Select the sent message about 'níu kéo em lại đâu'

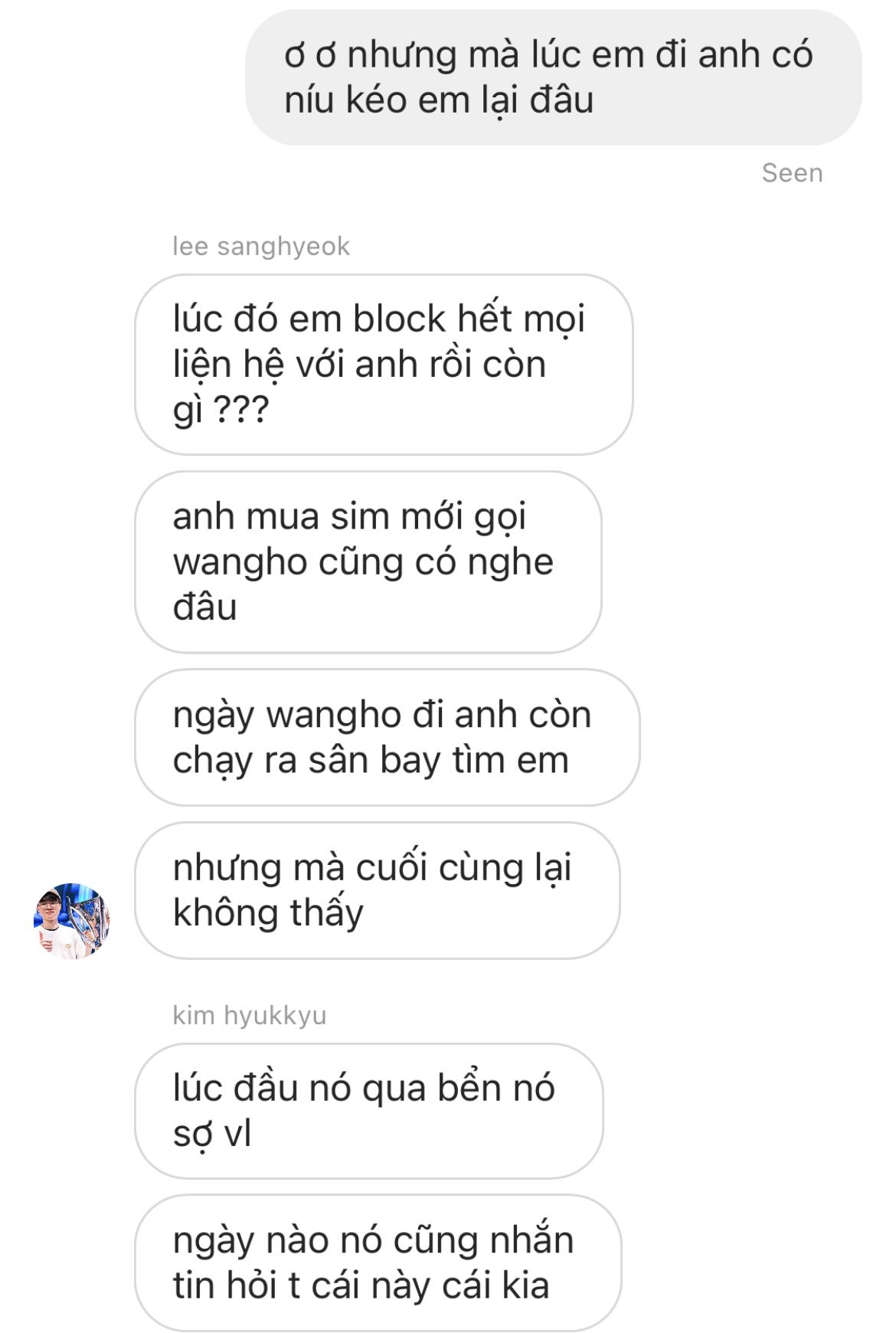553,77
